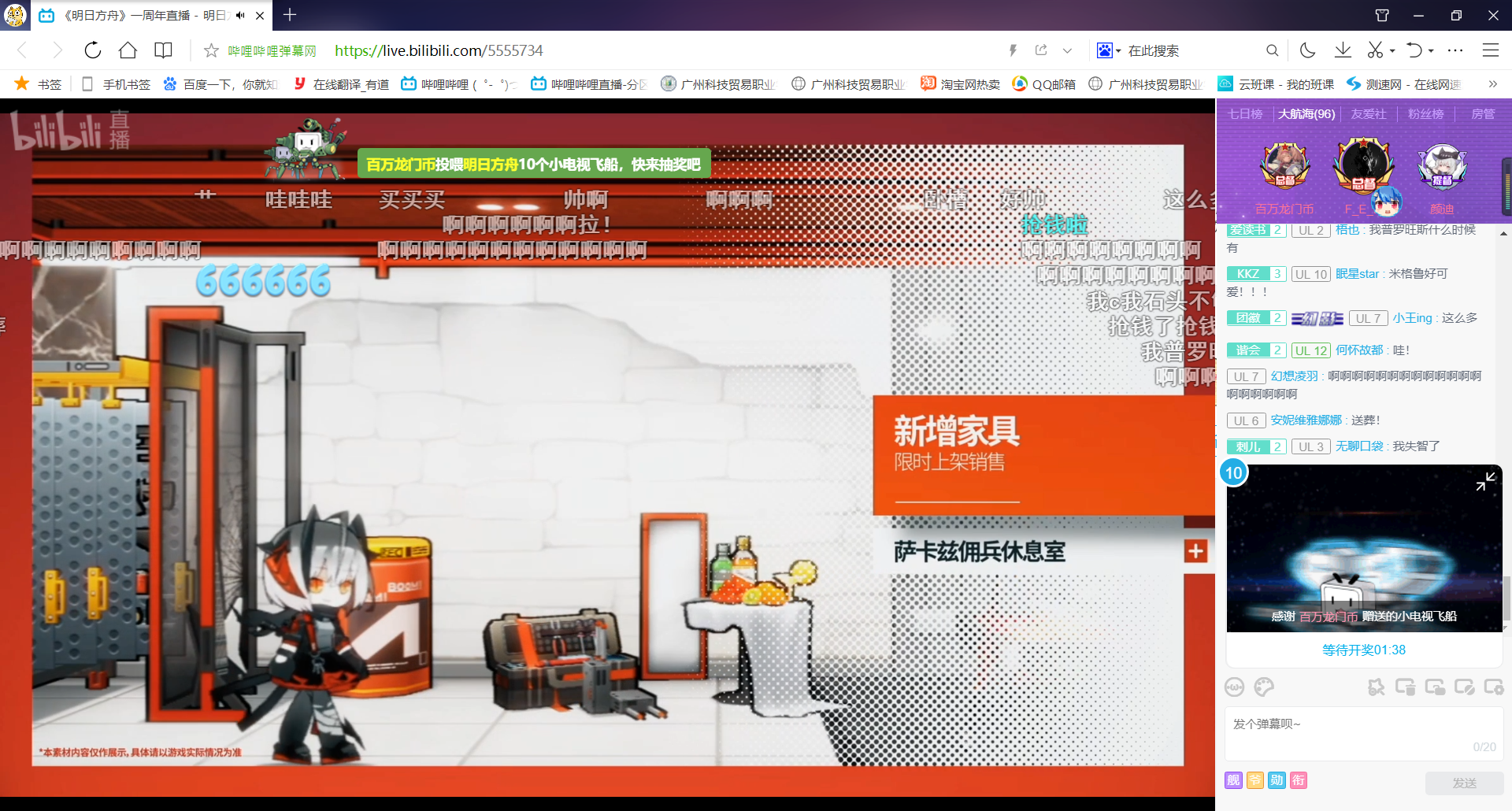
Task: Click the username 幻想凌羽 in chat
Action: click(x=1294, y=376)
